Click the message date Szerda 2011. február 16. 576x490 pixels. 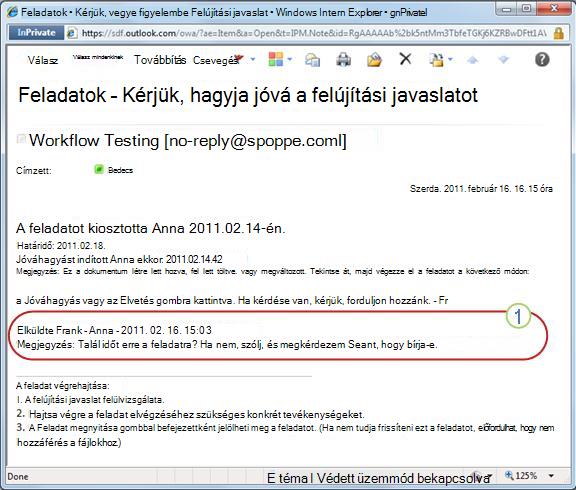481,189
